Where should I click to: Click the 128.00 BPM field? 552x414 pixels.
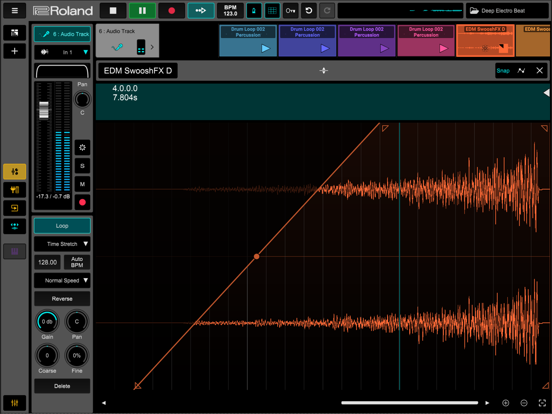click(x=48, y=262)
